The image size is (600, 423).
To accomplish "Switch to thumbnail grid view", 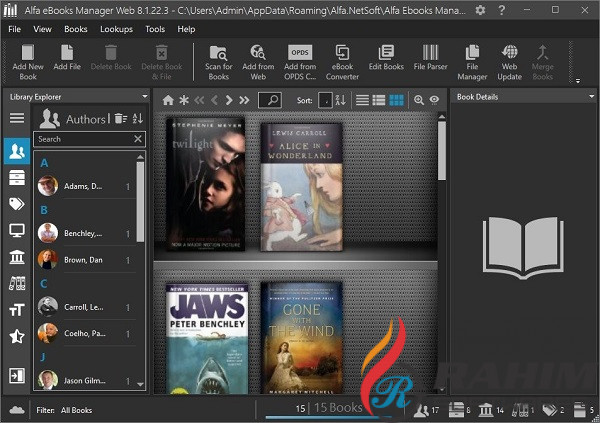I will tap(396, 100).
